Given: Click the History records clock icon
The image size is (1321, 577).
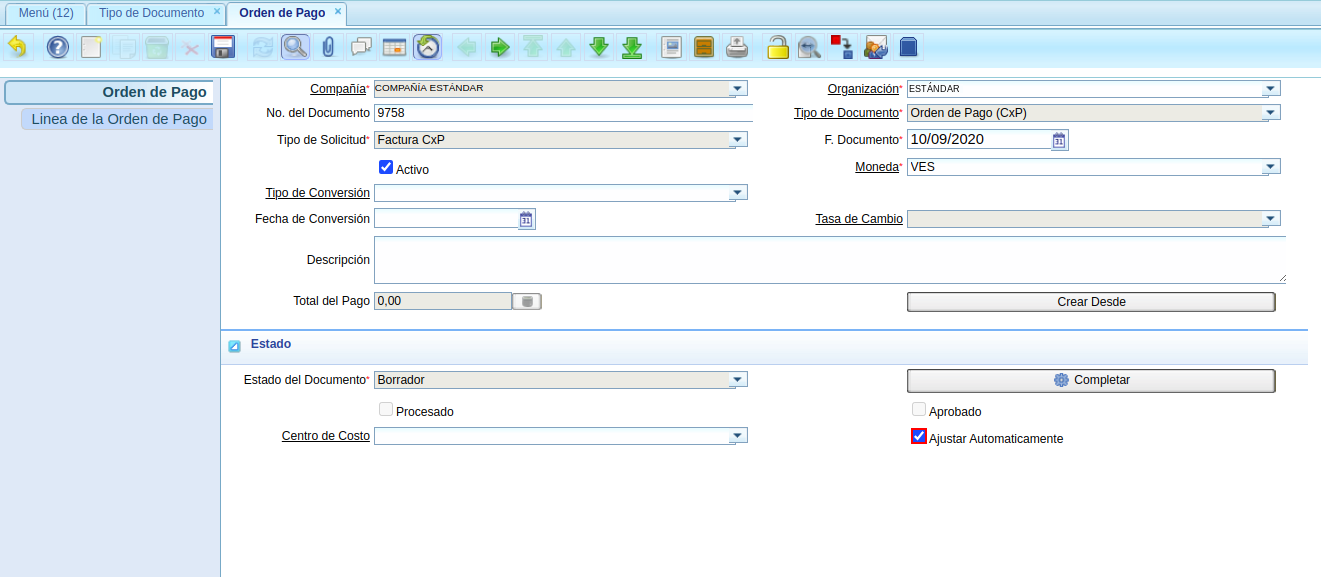Looking at the screenshot, I should (x=427, y=47).
